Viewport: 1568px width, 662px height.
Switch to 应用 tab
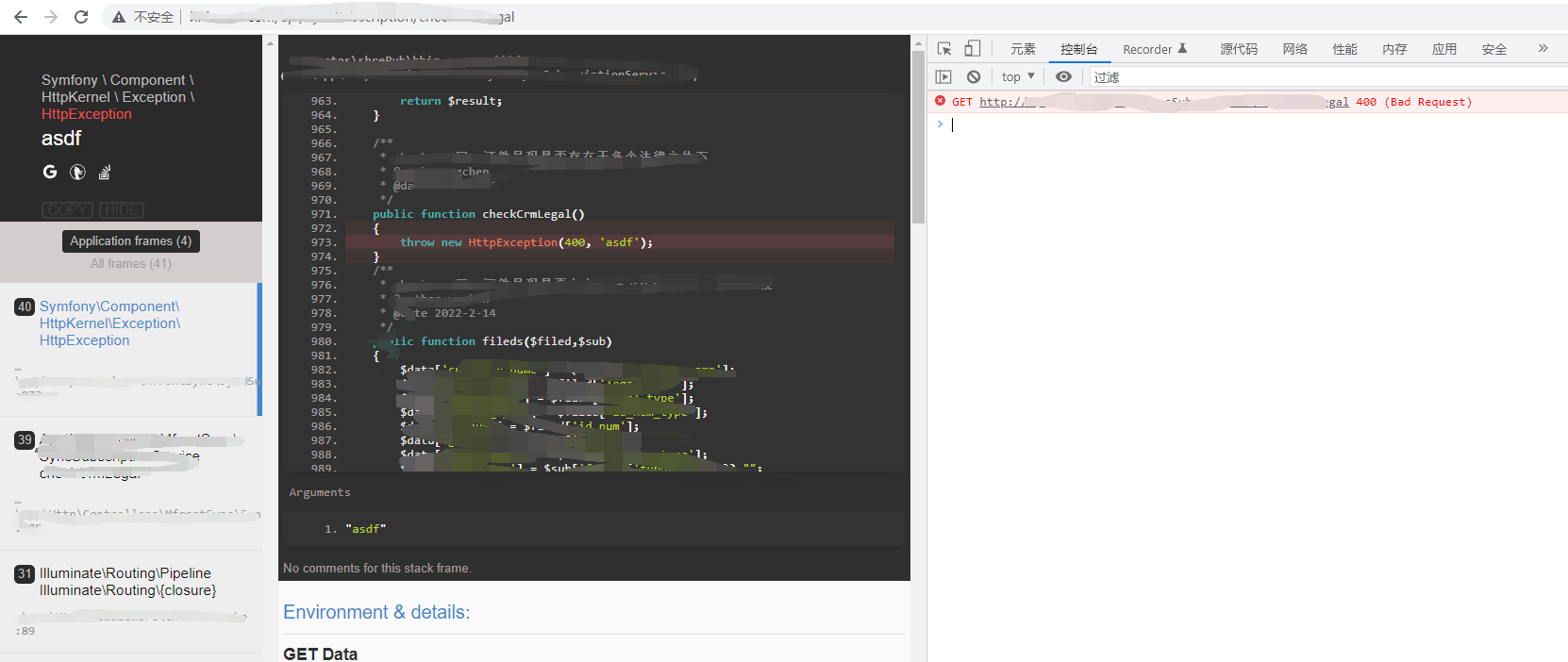(1444, 49)
